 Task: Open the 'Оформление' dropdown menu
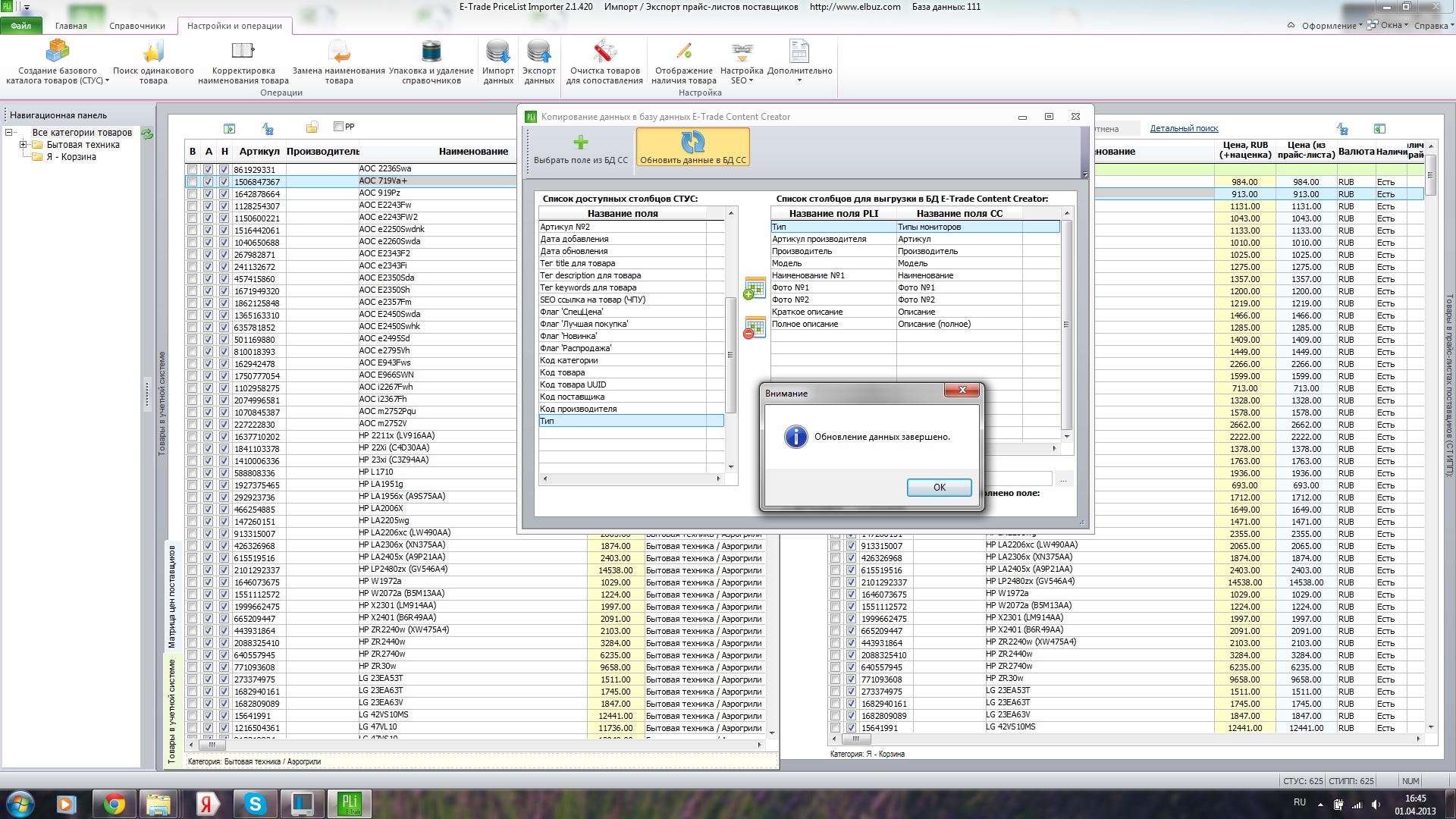coord(1332,26)
